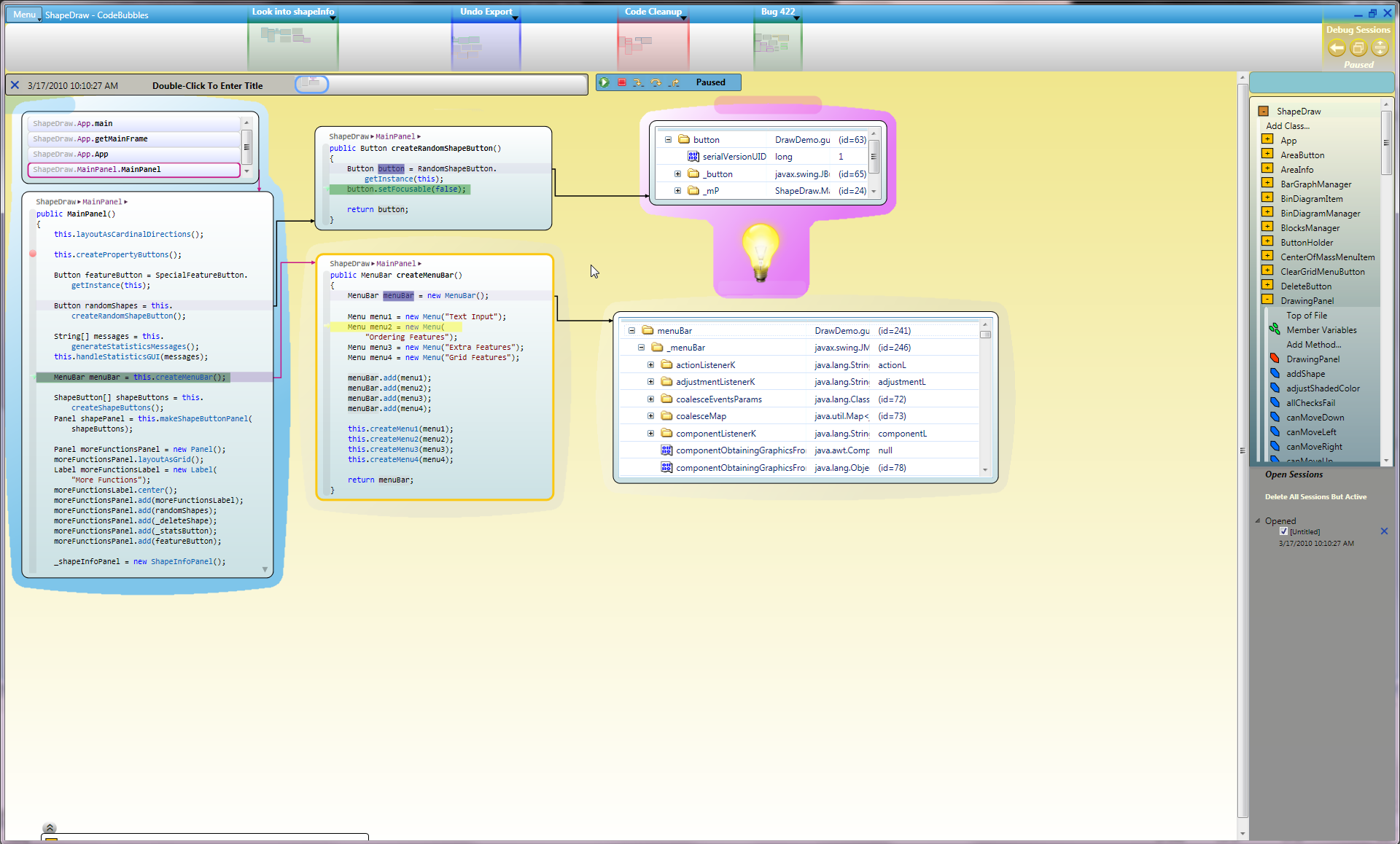Select ShapeDraw.App.main stack frame
The image size is (1400, 844).
tap(134, 123)
